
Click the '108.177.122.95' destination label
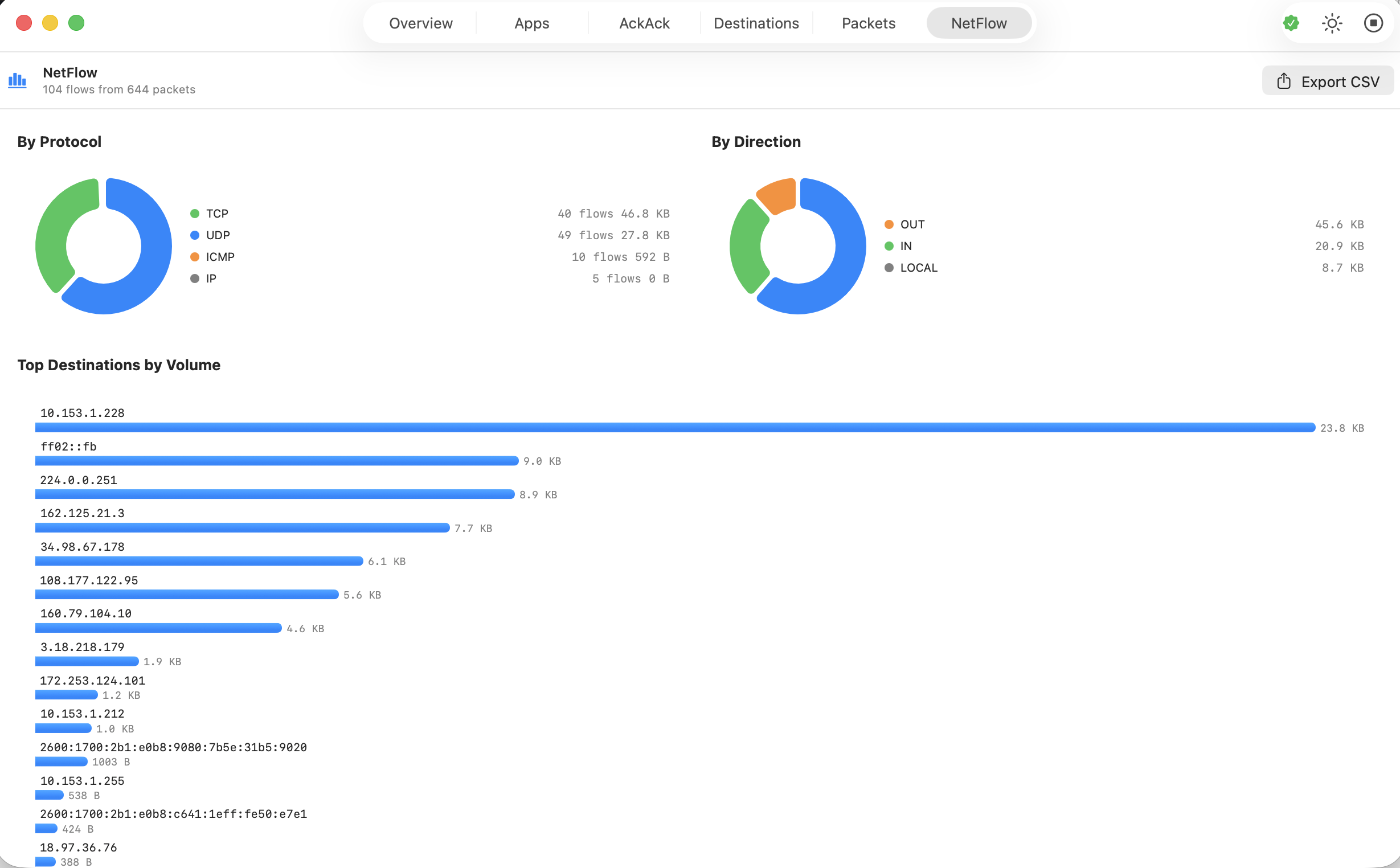point(89,580)
